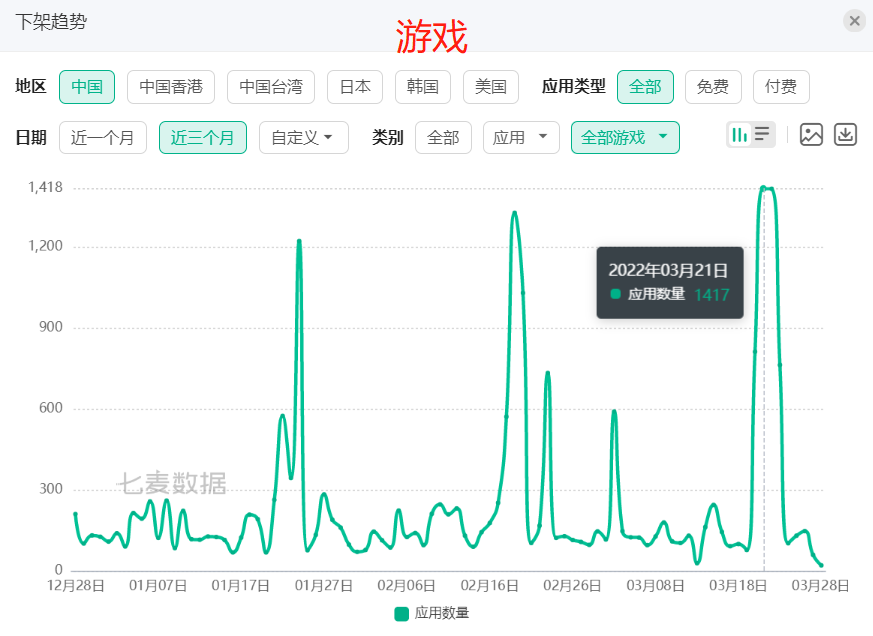Filter by 免费 app type

713,87
